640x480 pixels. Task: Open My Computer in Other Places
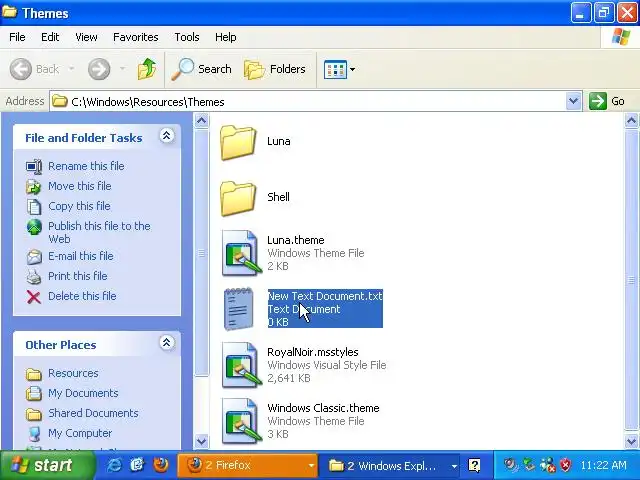click(x=80, y=433)
